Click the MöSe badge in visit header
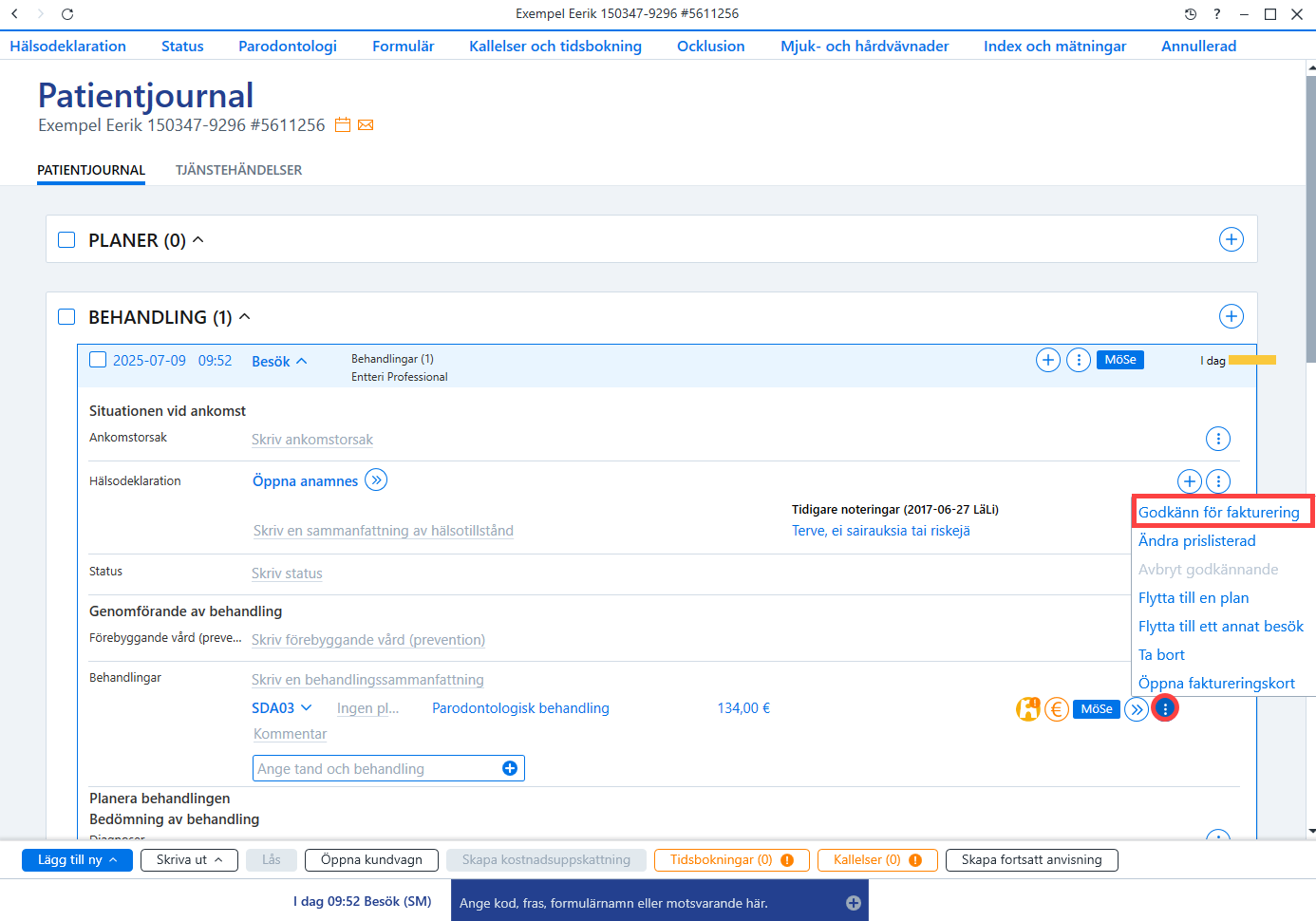Screen dimensions: 1316x921 [x=1120, y=360]
